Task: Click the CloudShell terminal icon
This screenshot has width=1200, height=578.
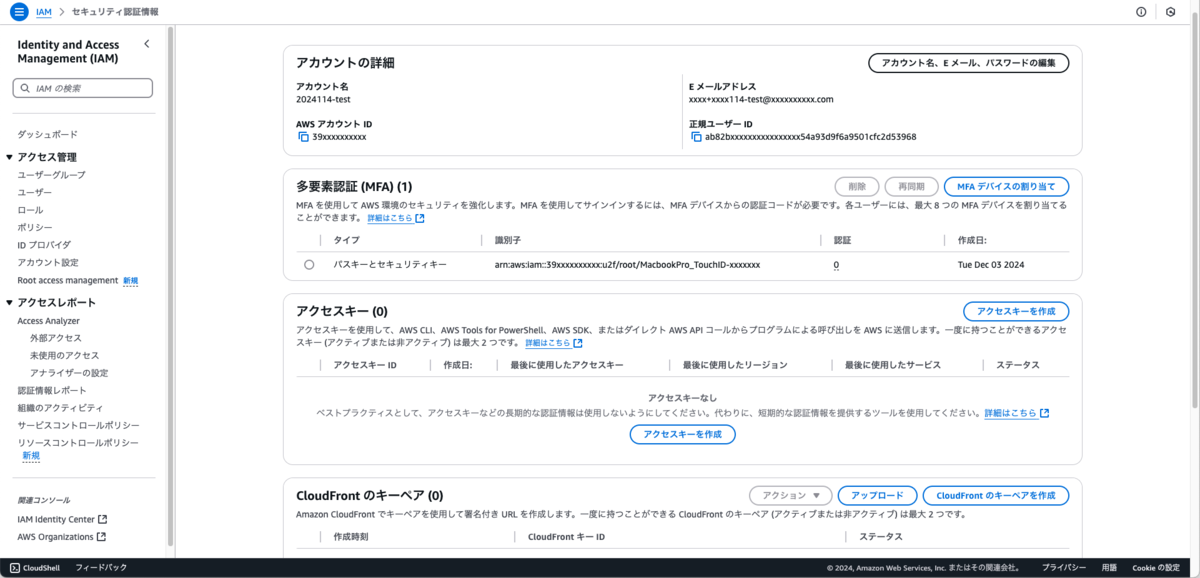Action: pyautogui.click(x=15, y=568)
